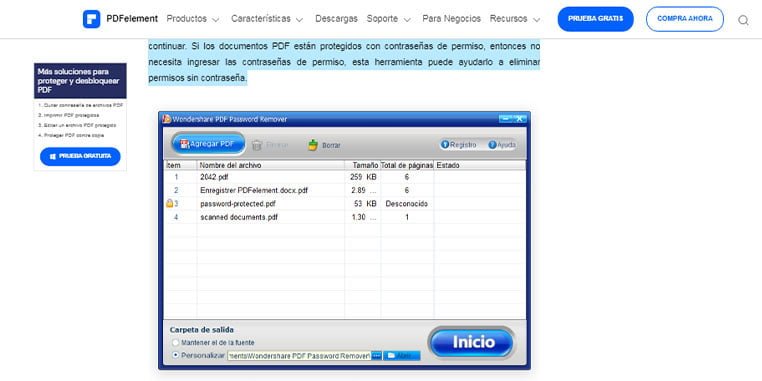Click the Desconocido page count cell
This screenshot has width=762, height=381.
[407, 204]
